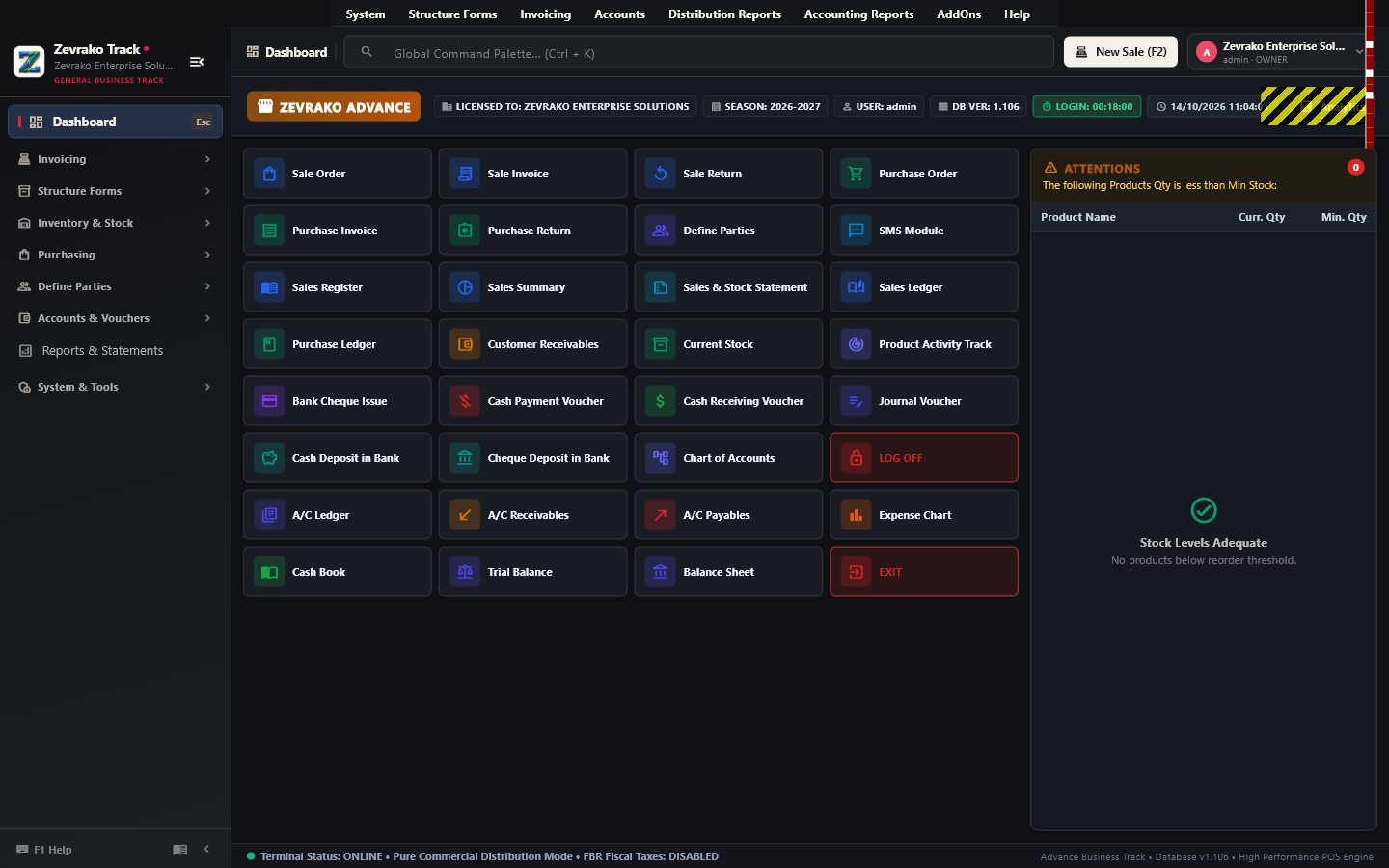Launch the SMS Module tile
This screenshot has width=1389, height=868.
pyautogui.click(x=924, y=231)
